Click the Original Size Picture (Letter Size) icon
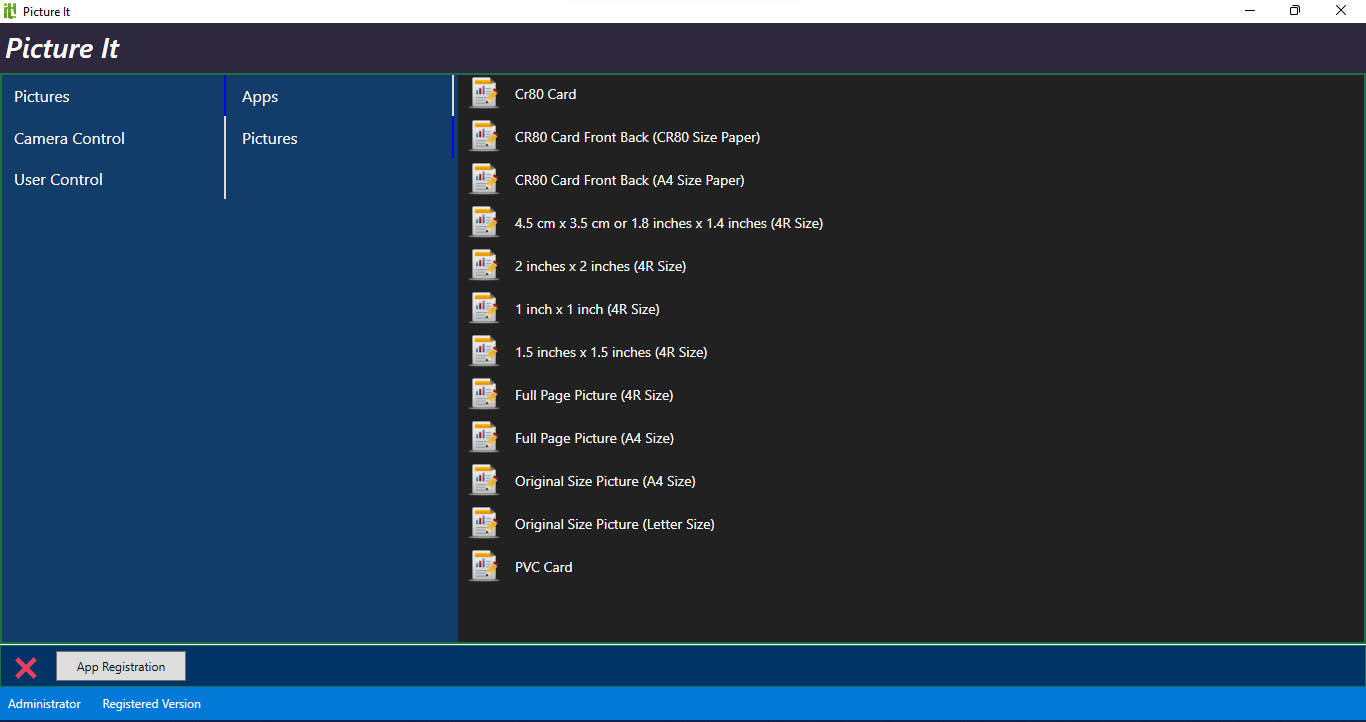Viewport: 1366px width, 722px height. (484, 523)
